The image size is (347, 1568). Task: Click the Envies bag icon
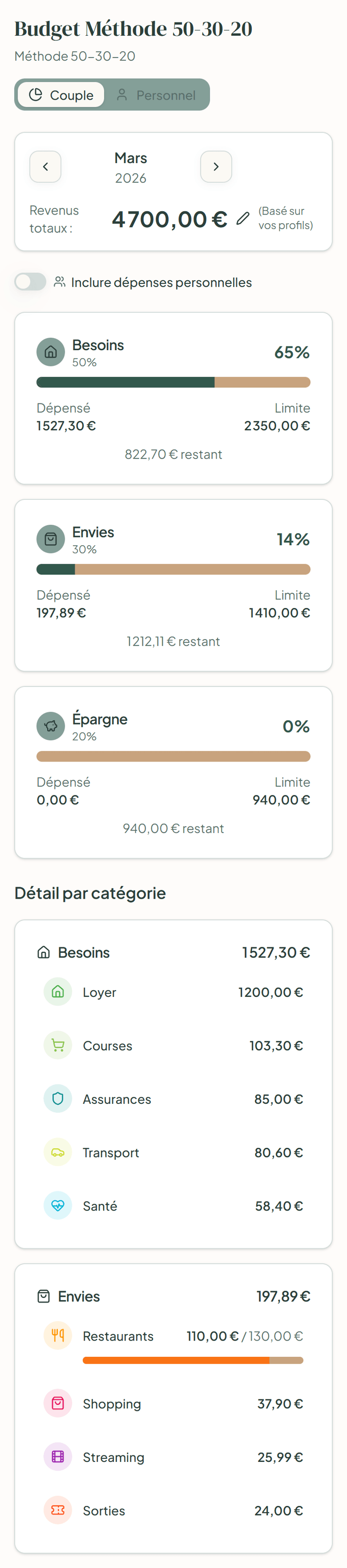[51, 539]
